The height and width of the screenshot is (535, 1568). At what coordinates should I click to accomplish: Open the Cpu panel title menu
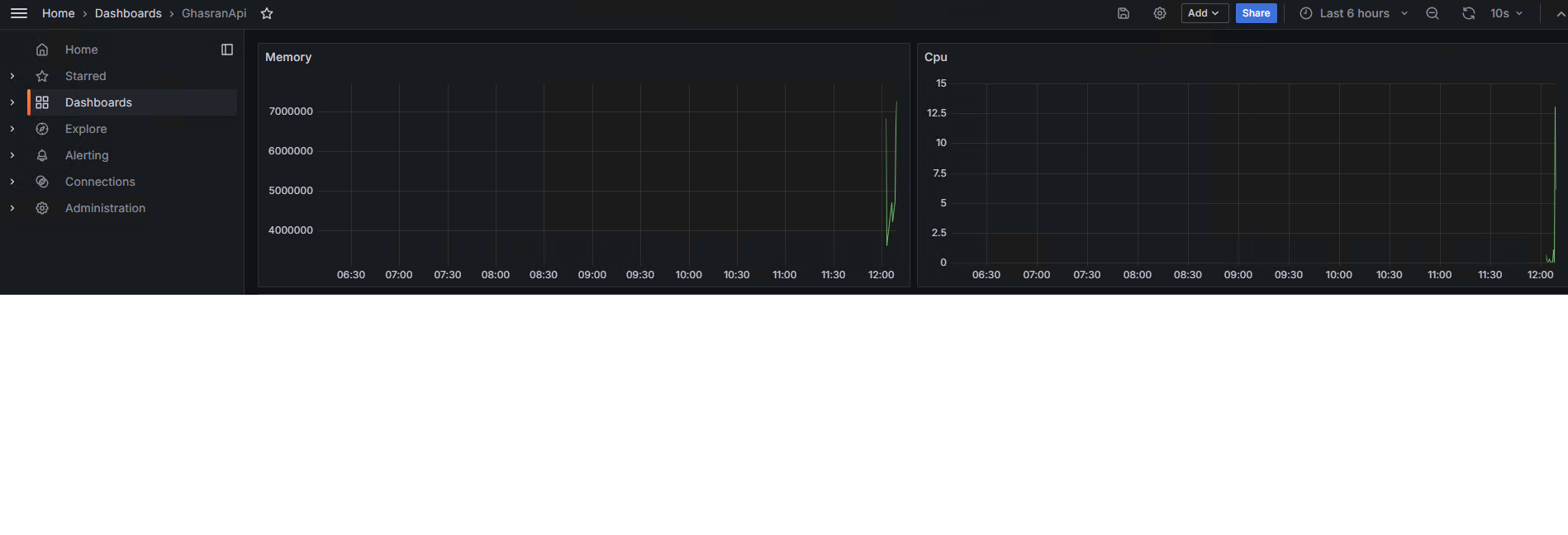coord(936,57)
